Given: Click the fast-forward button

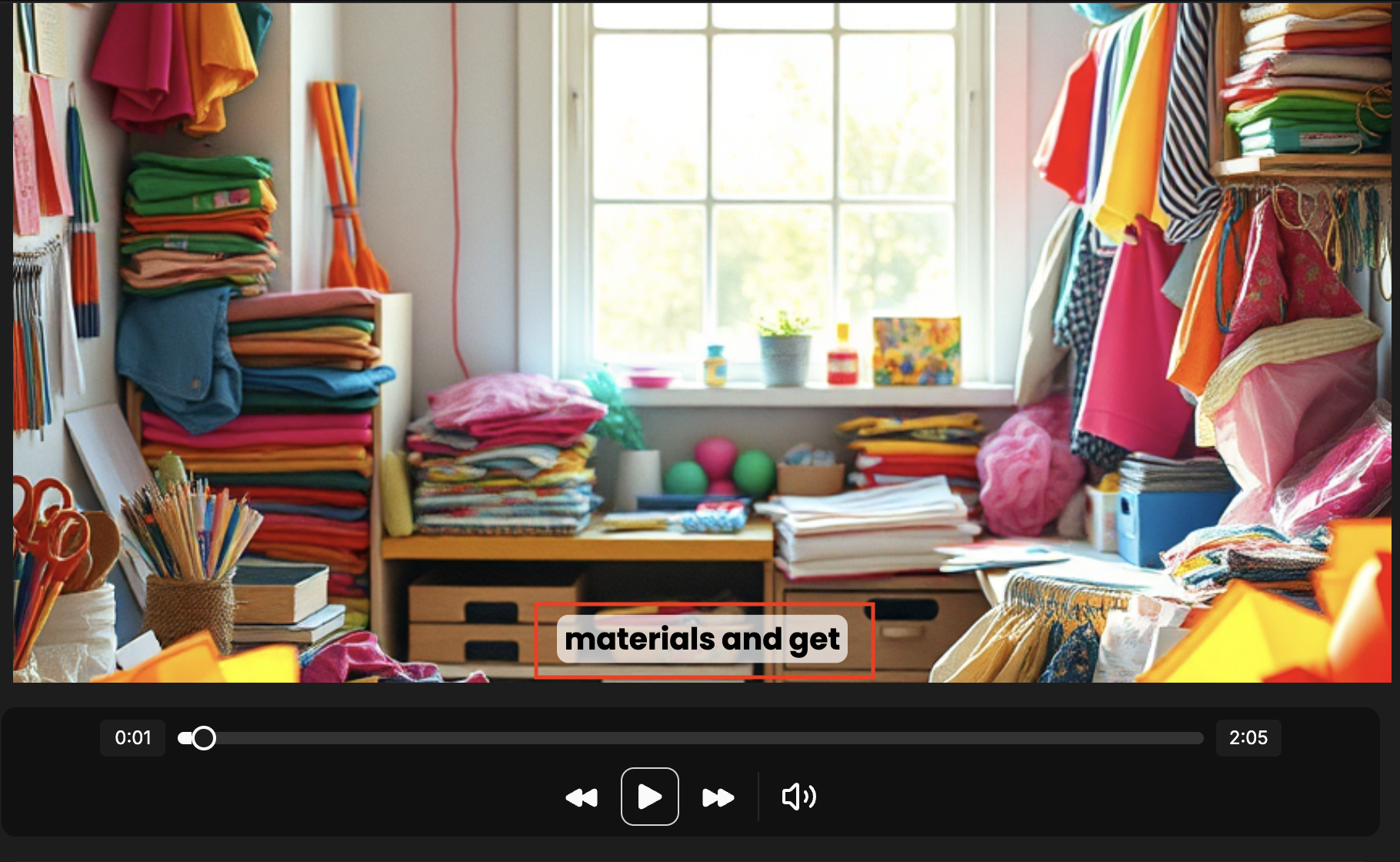Looking at the screenshot, I should (x=718, y=797).
